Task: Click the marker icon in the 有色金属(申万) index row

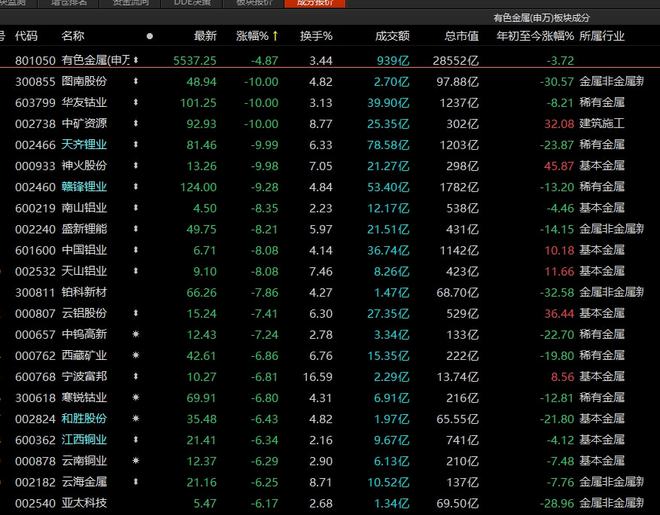Action: pyautogui.click(x=136, y=60)
